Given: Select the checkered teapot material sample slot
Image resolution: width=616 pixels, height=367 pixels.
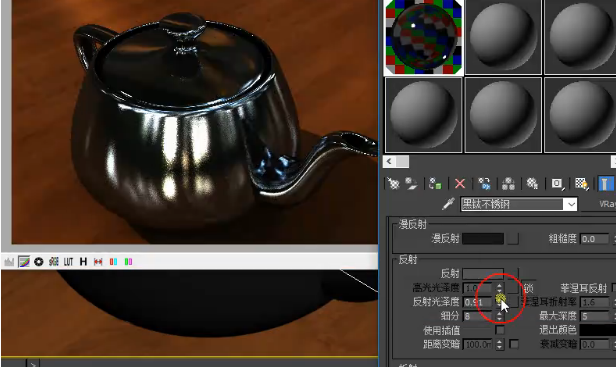Looking at the screenshot, I should (424, 37).
